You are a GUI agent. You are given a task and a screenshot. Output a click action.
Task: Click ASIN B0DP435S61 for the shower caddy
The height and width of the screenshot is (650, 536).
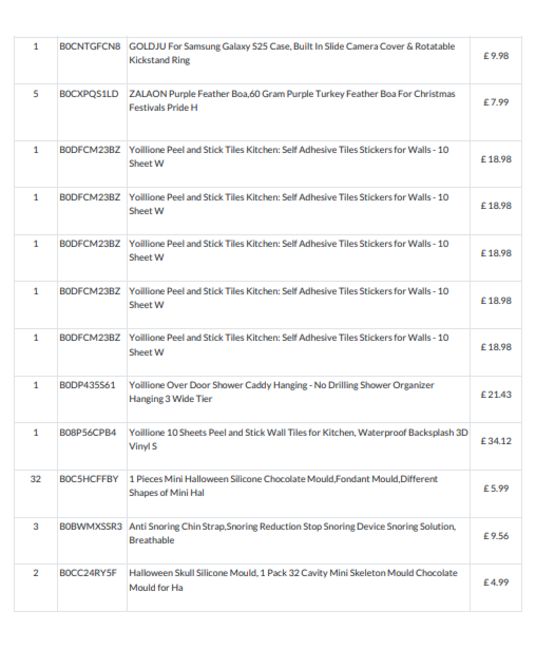(87, 385)
